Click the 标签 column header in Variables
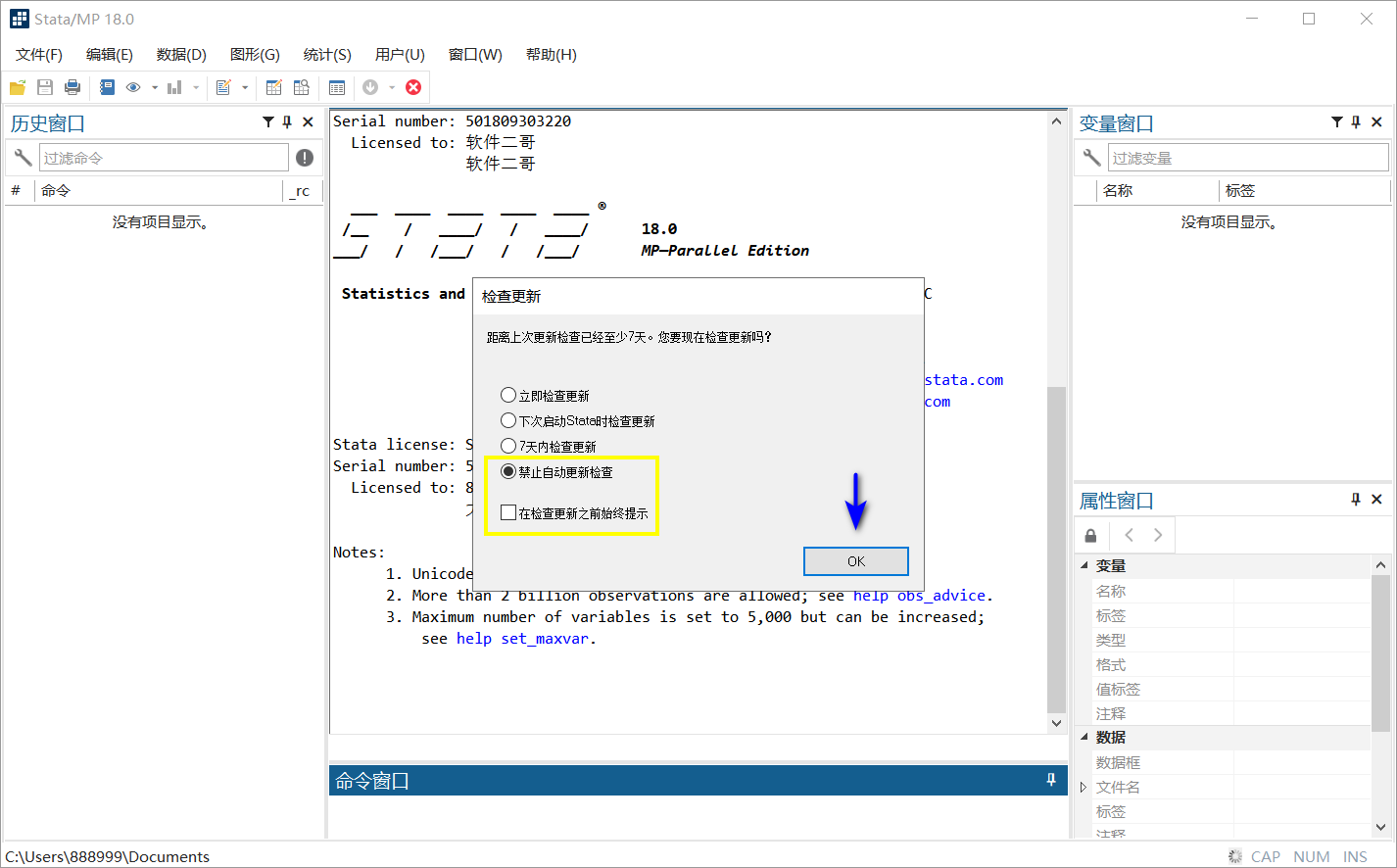This screenshot has height=868, width=1397. coord(1304,190)
